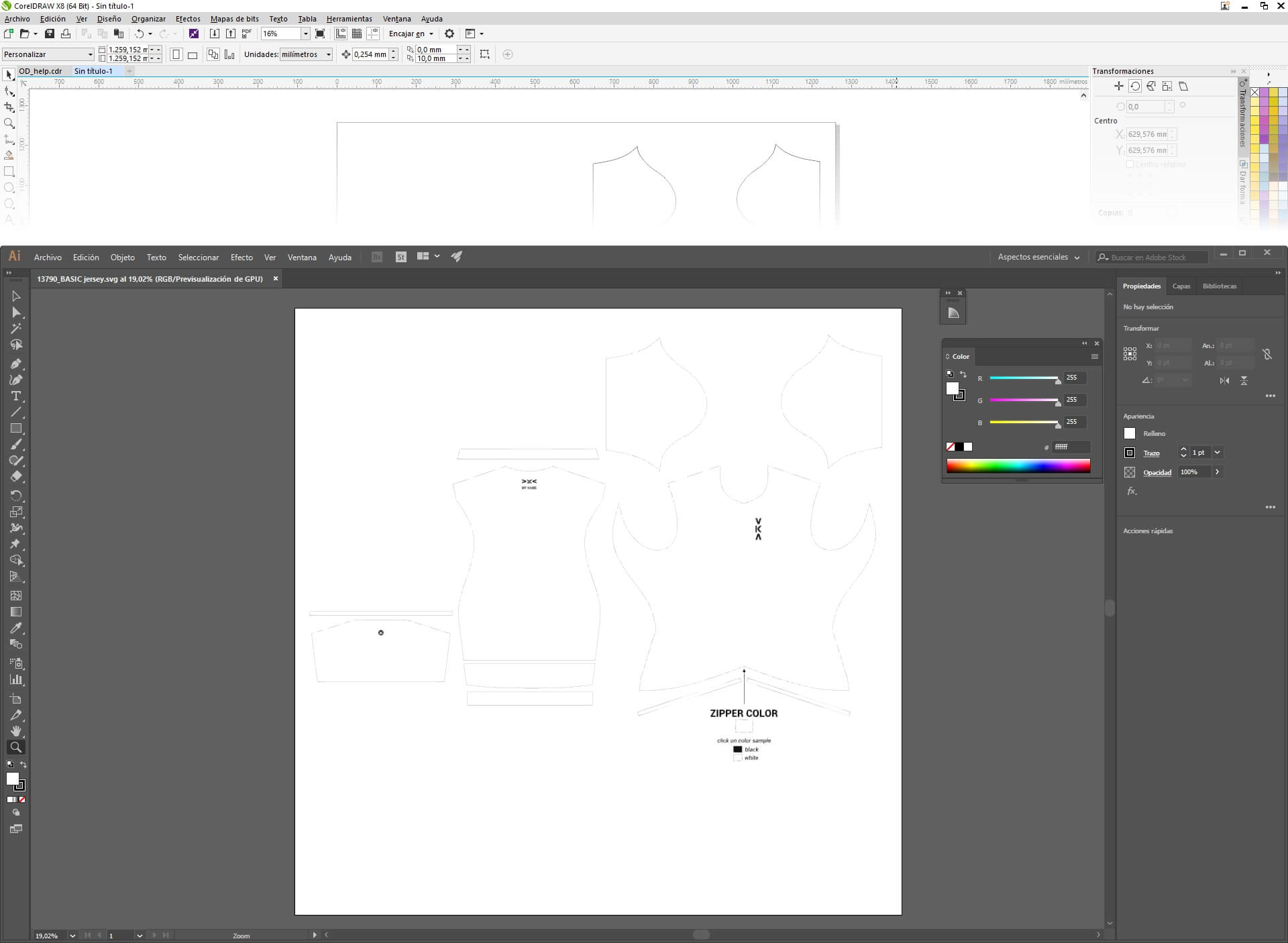
Task: Click the fx effects icon in Propiedades
Action: [1132, 491]
